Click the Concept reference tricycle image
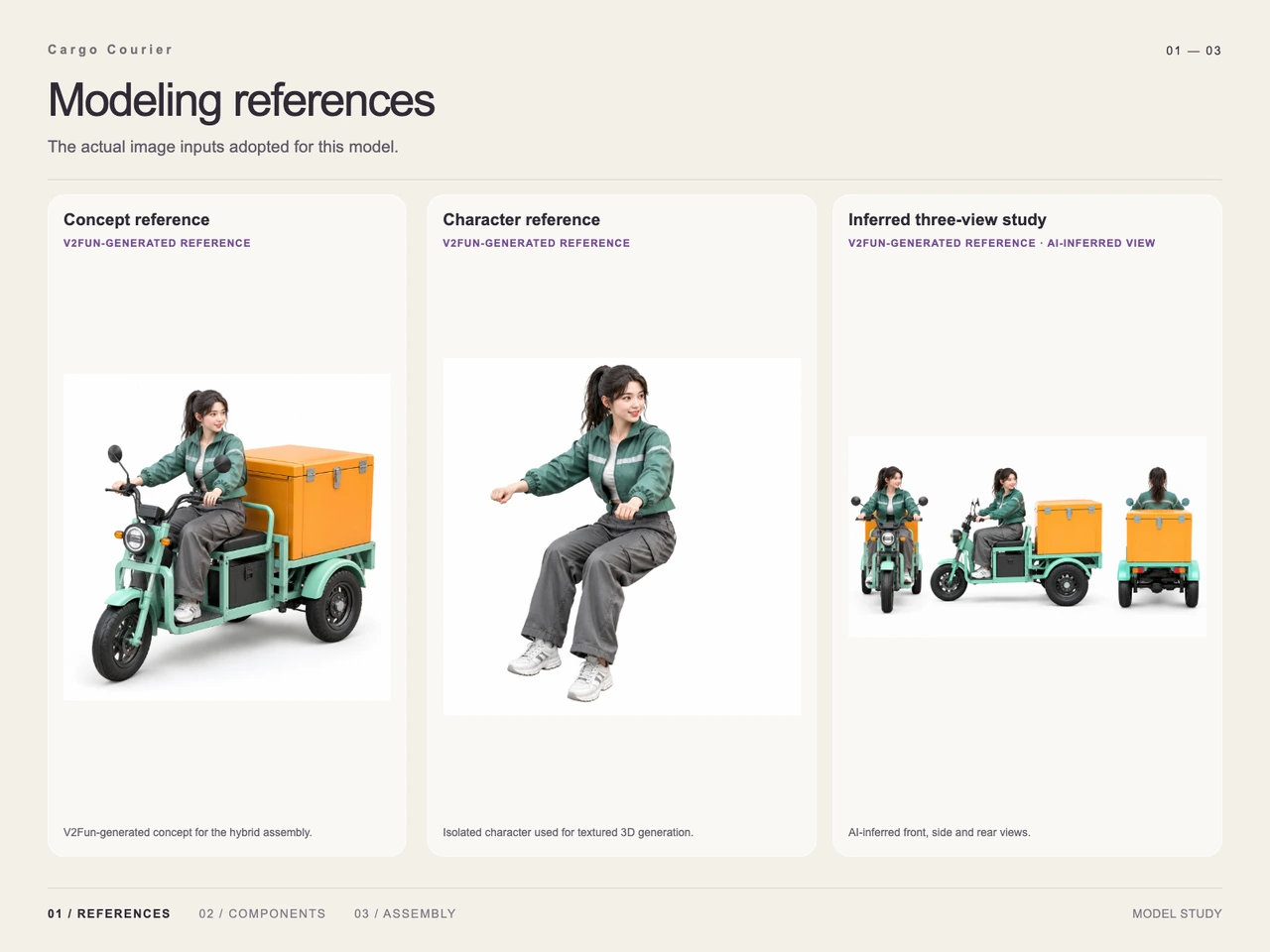The width and height of the screenshot is (1270, 952). point(226,537)
